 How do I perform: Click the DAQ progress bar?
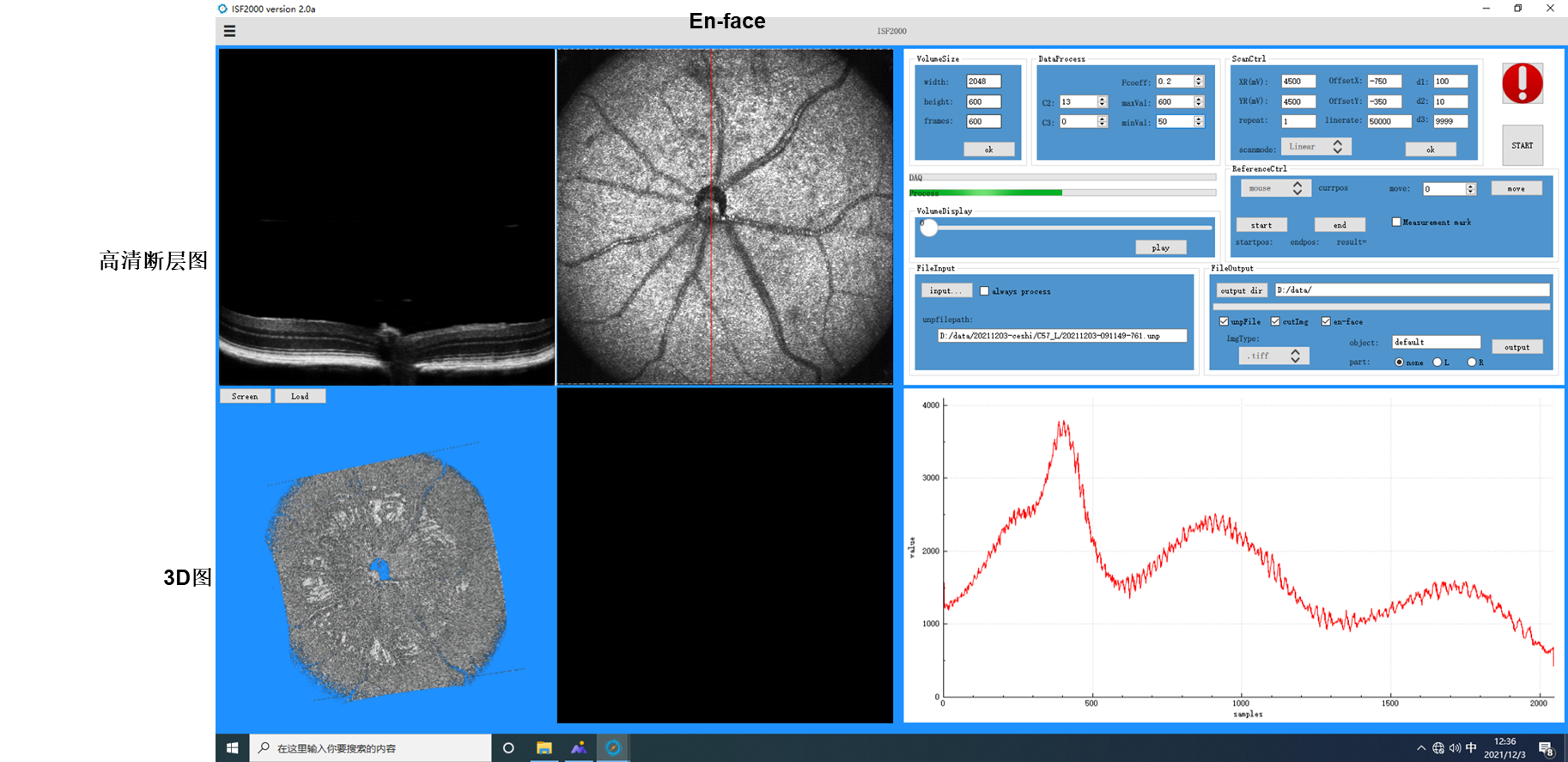(1063, 177)
